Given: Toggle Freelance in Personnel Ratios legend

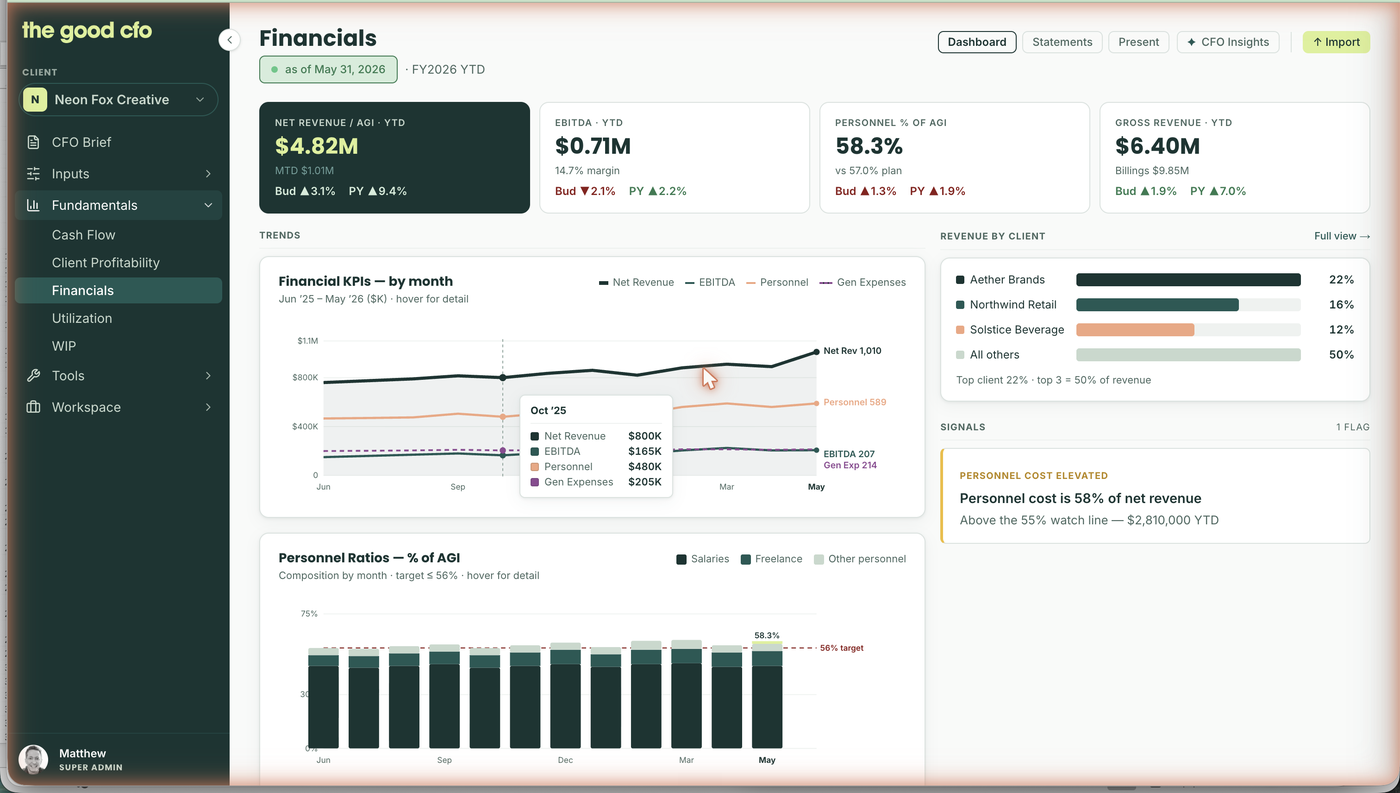Looking at the screenshot, I should click(x=771, y=559).
